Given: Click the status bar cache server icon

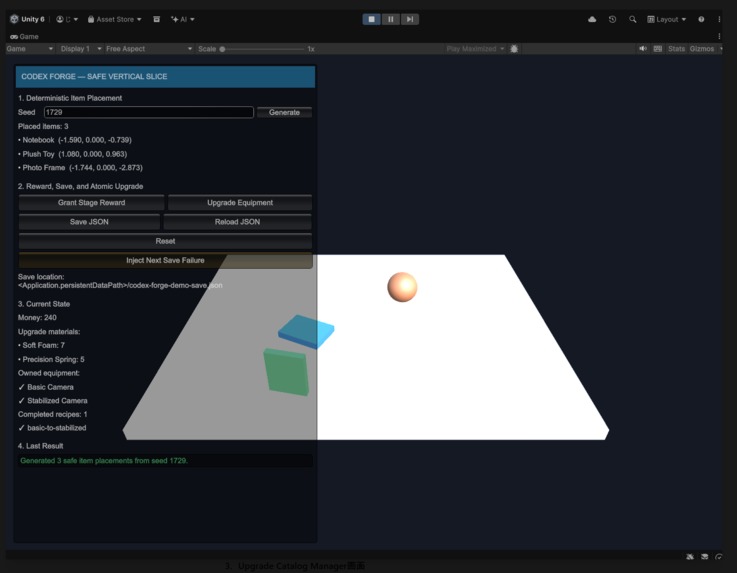Looking at the screenshot, I should click(705, 557).
